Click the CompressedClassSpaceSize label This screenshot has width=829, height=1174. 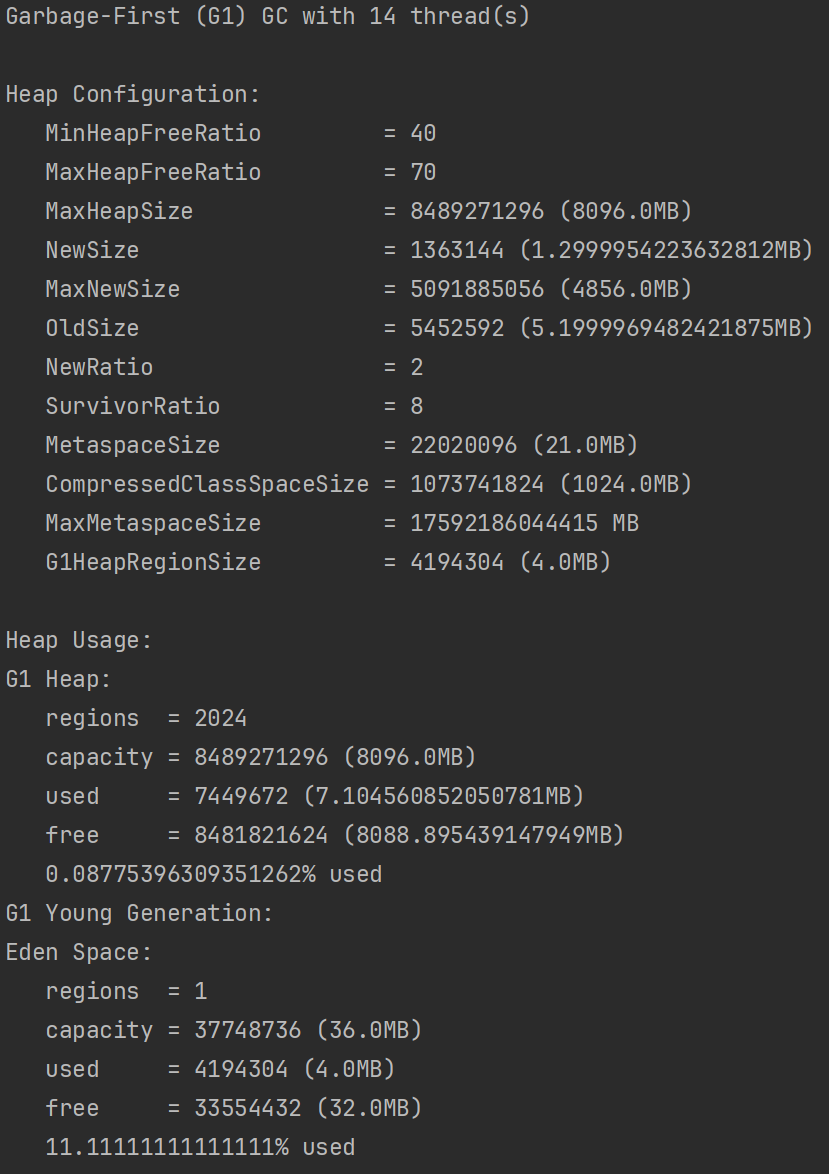tap(207, 485)
